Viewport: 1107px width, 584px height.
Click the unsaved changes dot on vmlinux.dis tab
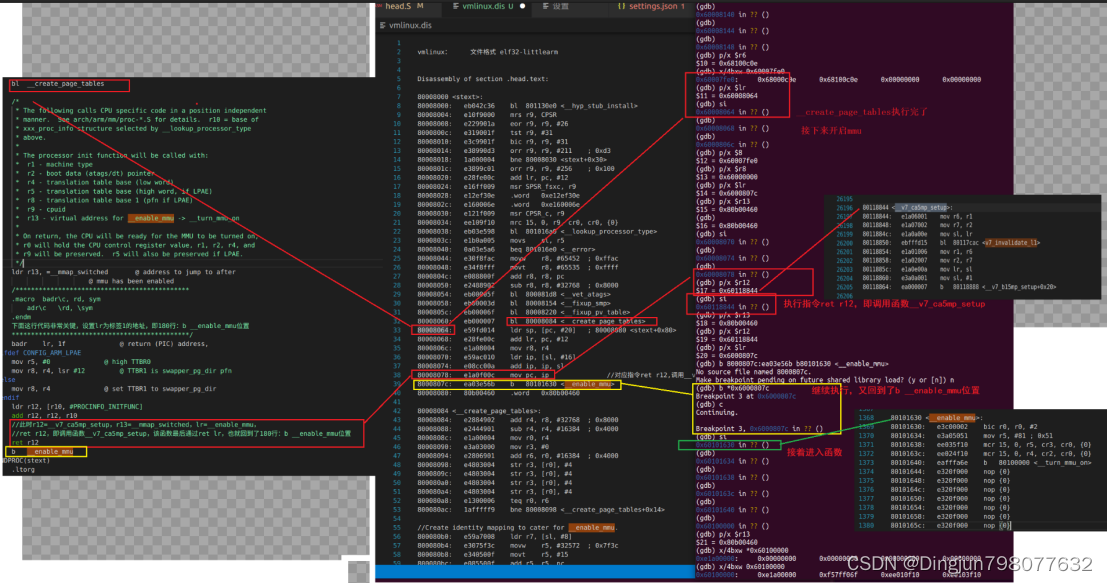click(522, 6)
